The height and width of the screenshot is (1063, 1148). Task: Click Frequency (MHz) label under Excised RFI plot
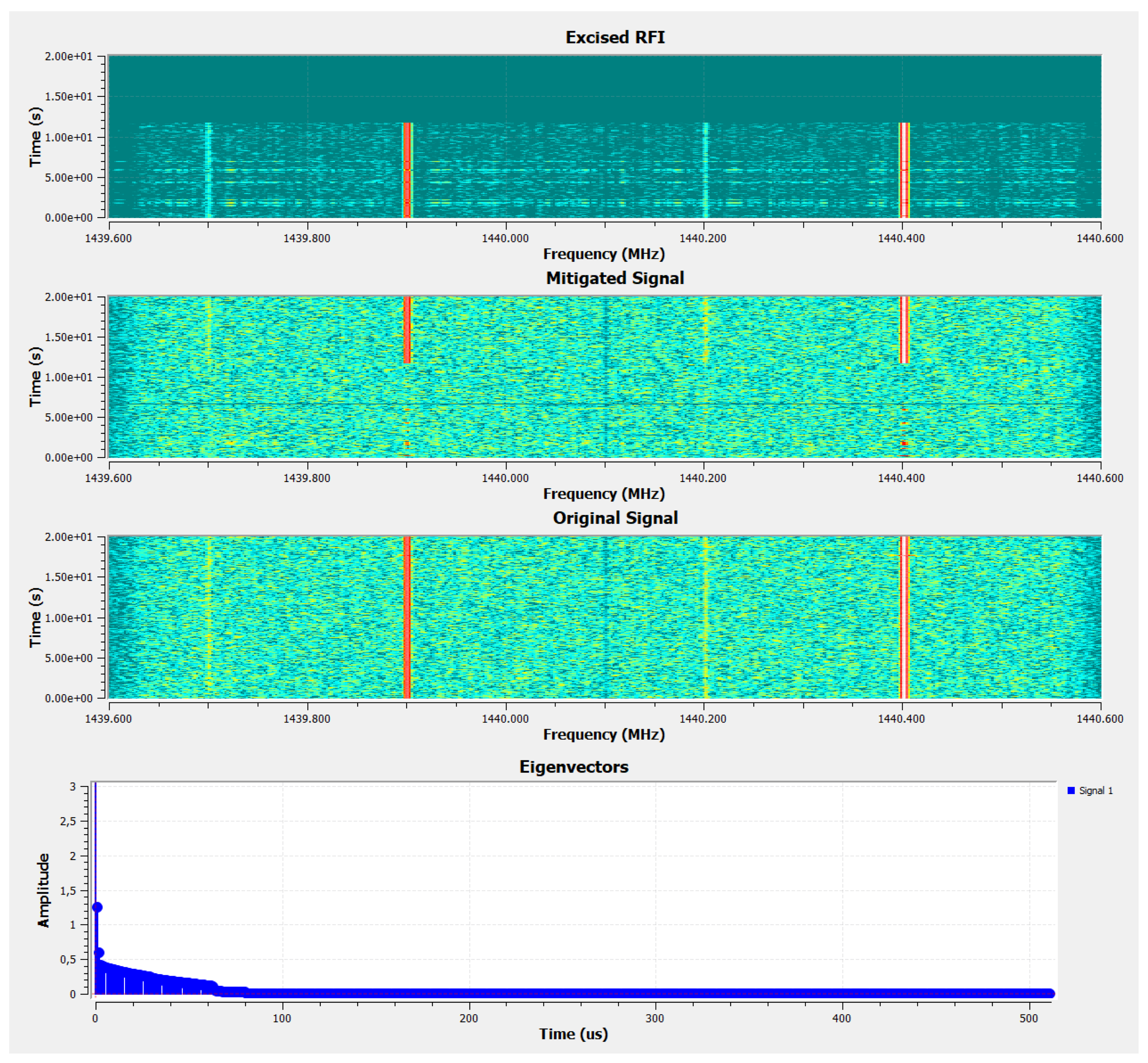(x=604, y=254)
